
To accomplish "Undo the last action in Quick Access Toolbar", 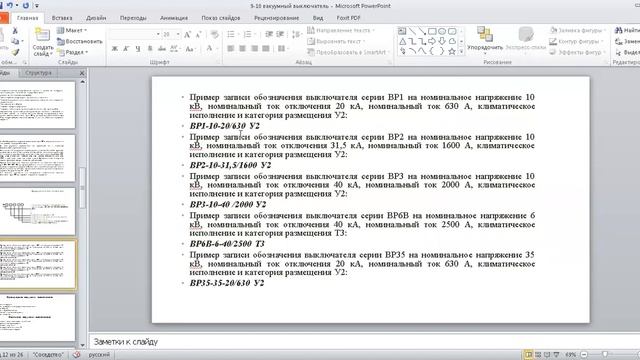I will (10, 6).
